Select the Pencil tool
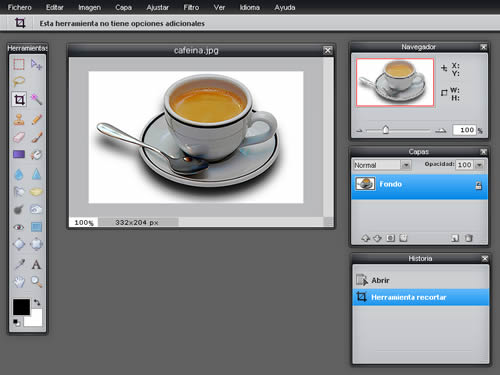Screen dimensions: 500x375 point(36,119)
